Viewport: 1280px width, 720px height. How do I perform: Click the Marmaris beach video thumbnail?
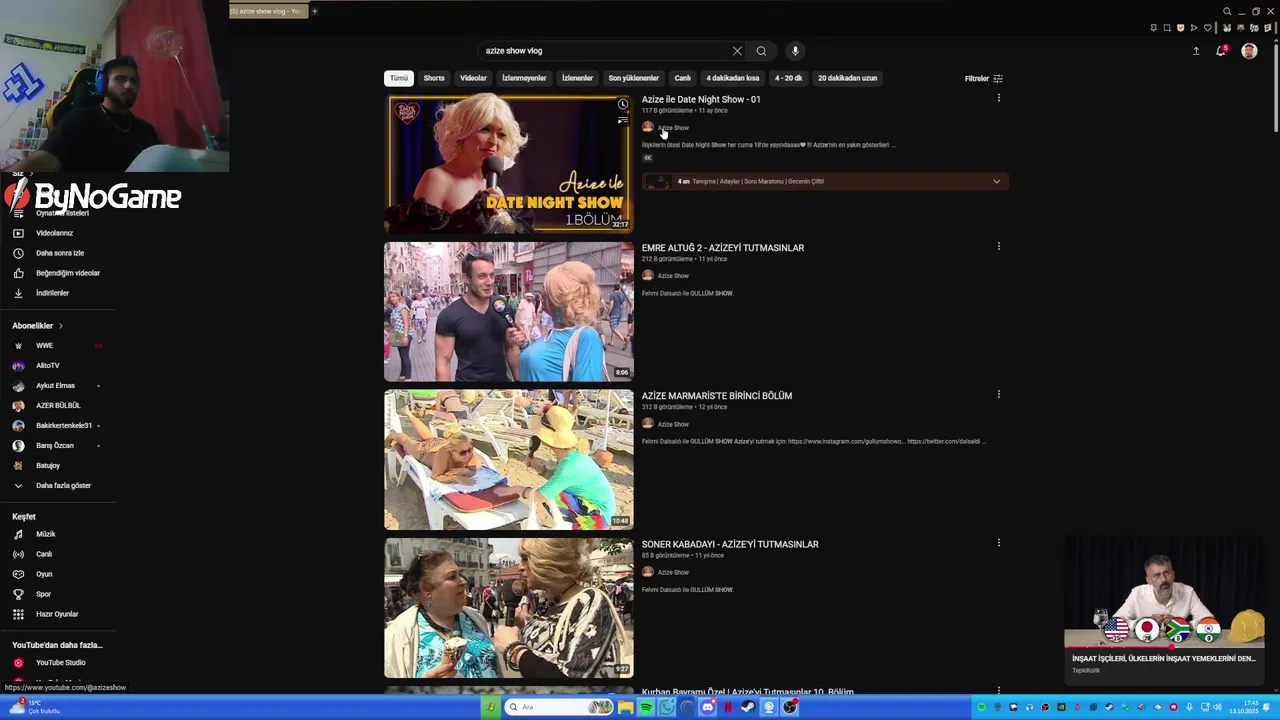(509, 460)
